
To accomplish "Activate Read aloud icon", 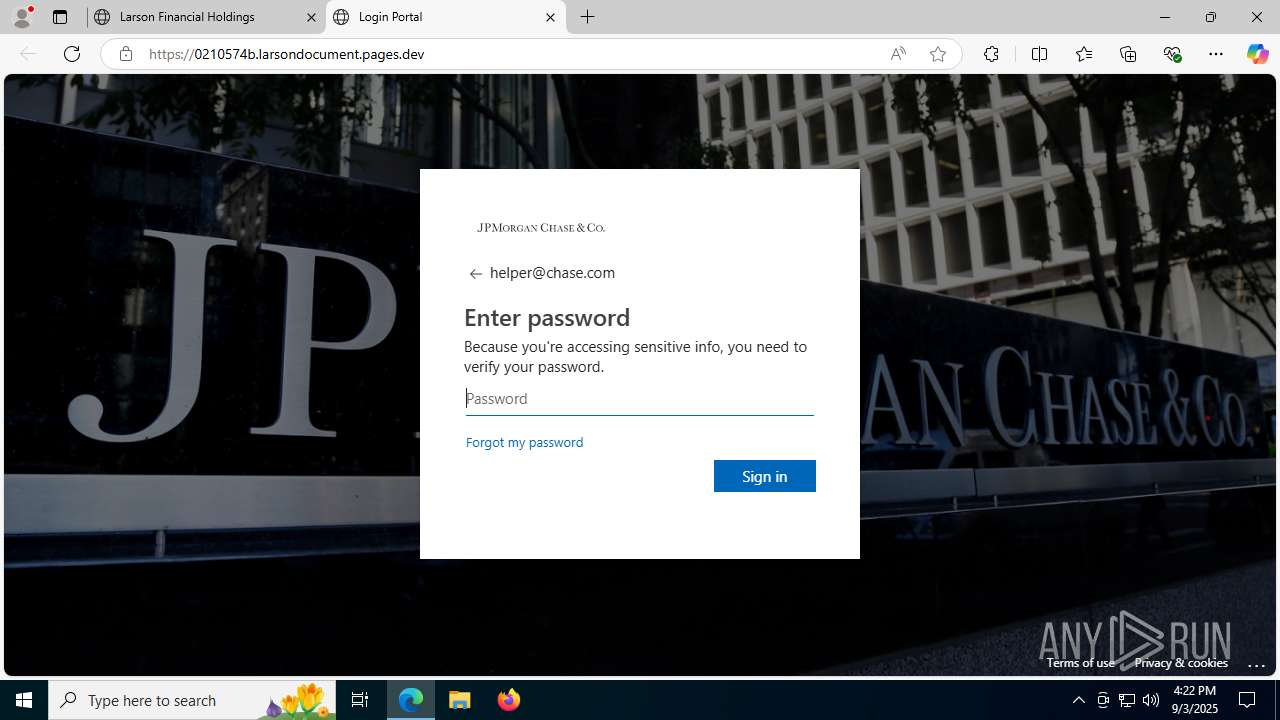I will (898, 54).
